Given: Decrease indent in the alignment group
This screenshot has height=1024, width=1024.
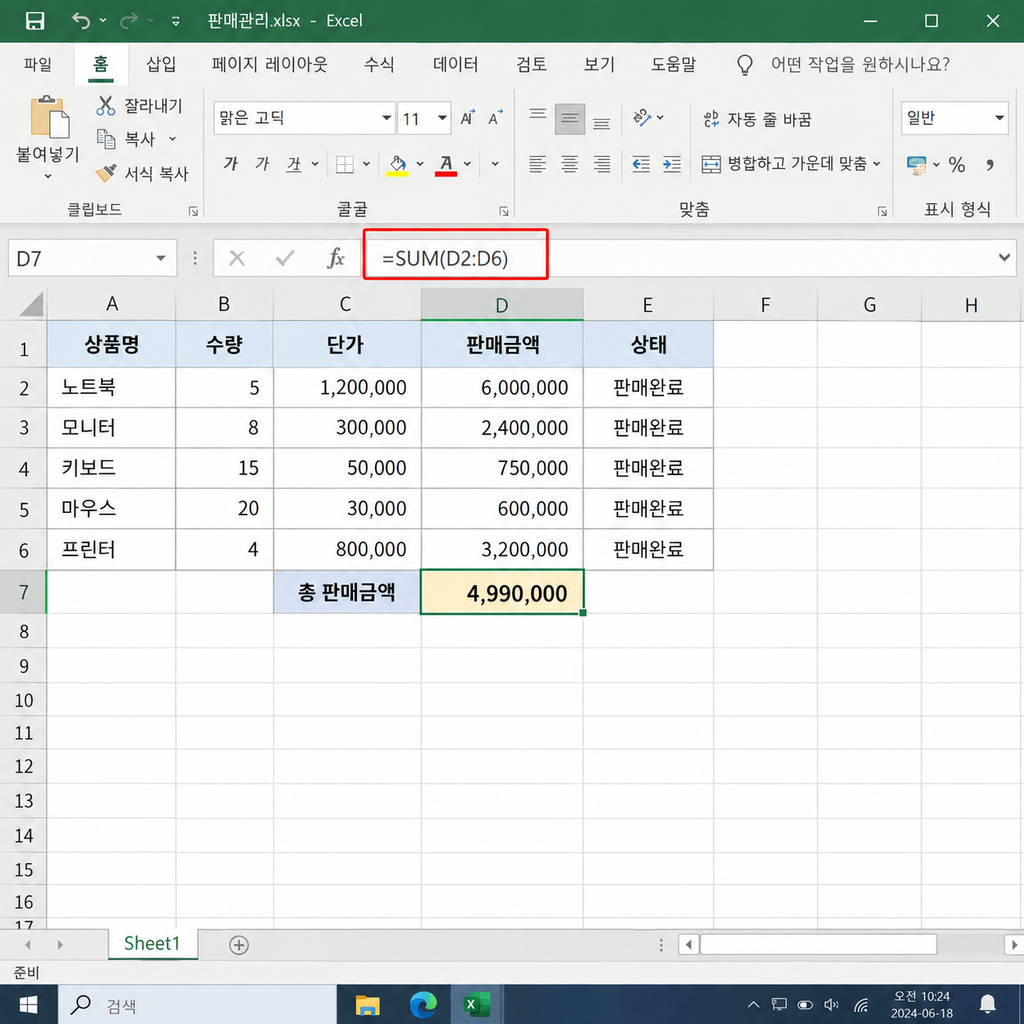Looking at the screenshot, I should click(x=641, y=164).
